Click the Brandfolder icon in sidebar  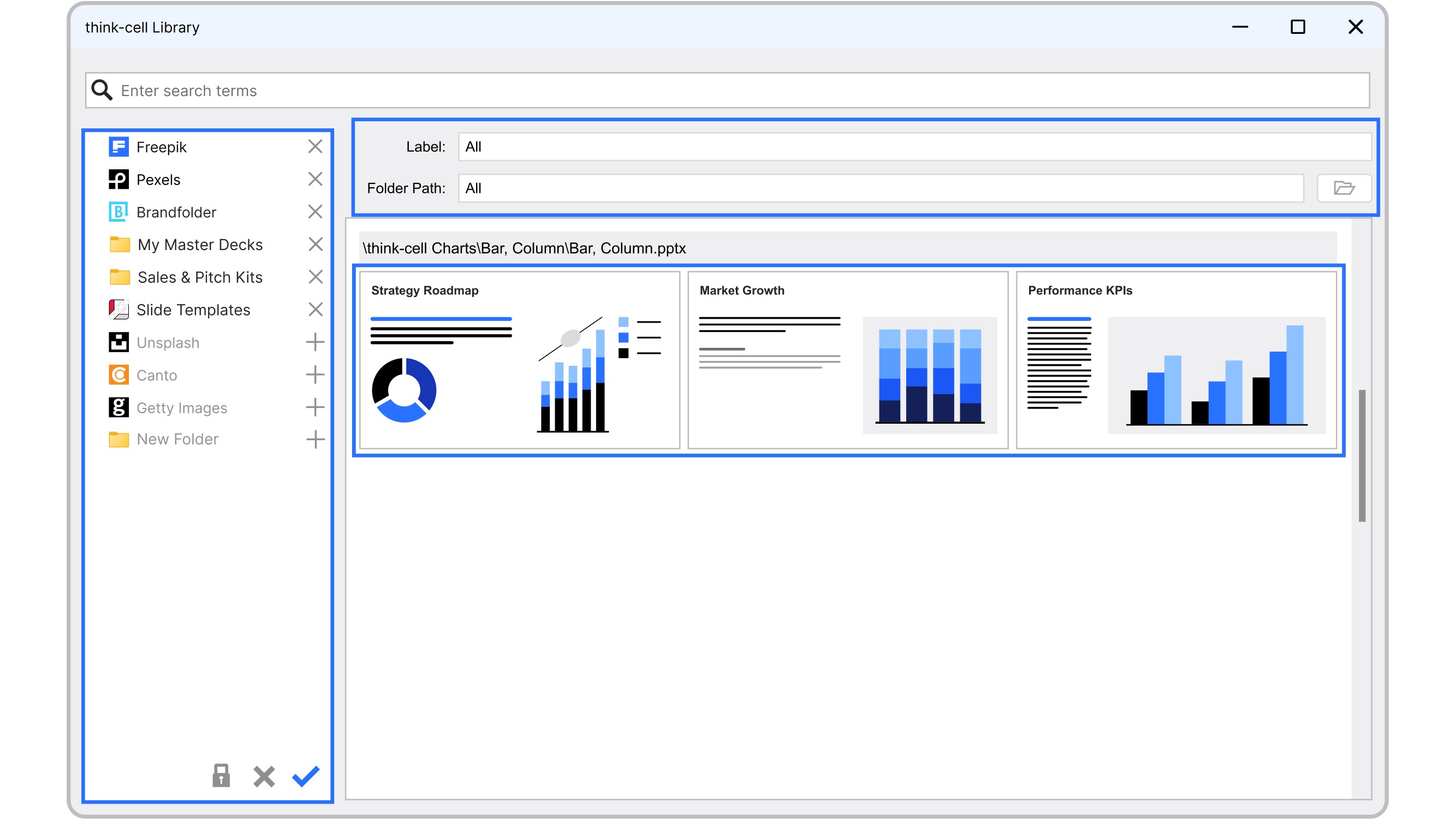118,212
